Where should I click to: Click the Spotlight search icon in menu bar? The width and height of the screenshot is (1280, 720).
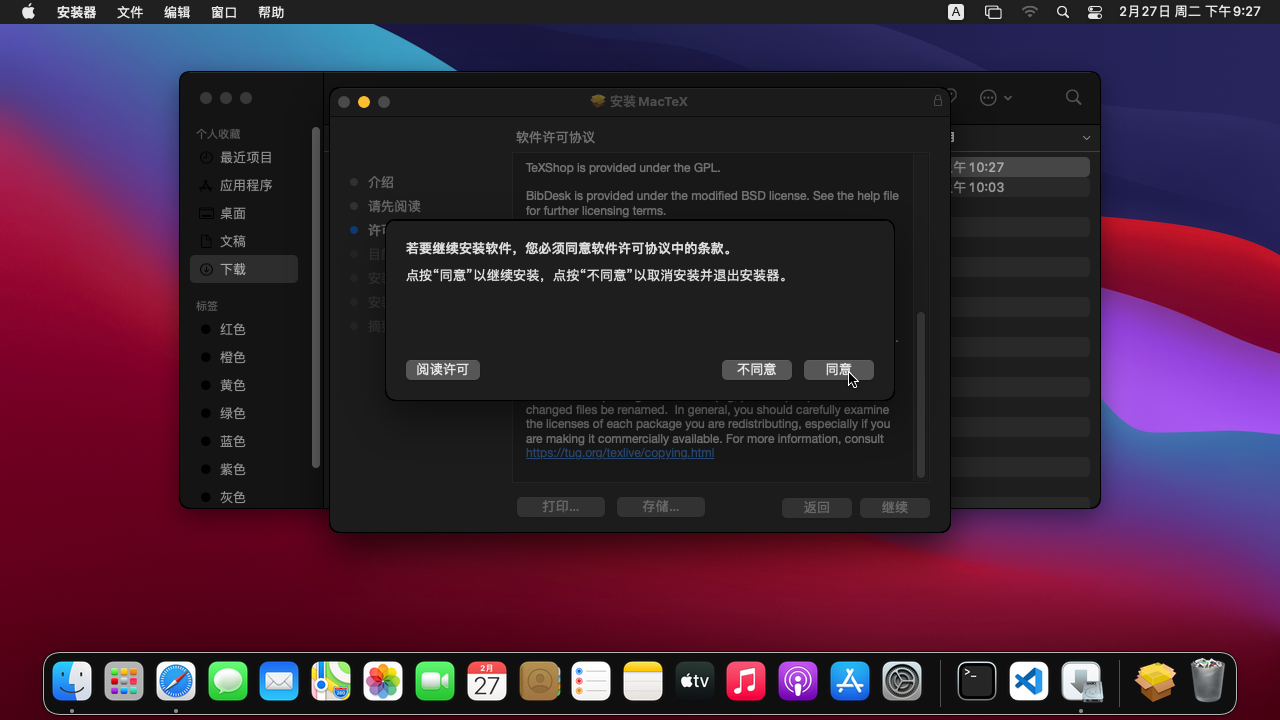tap(1063, 12)
